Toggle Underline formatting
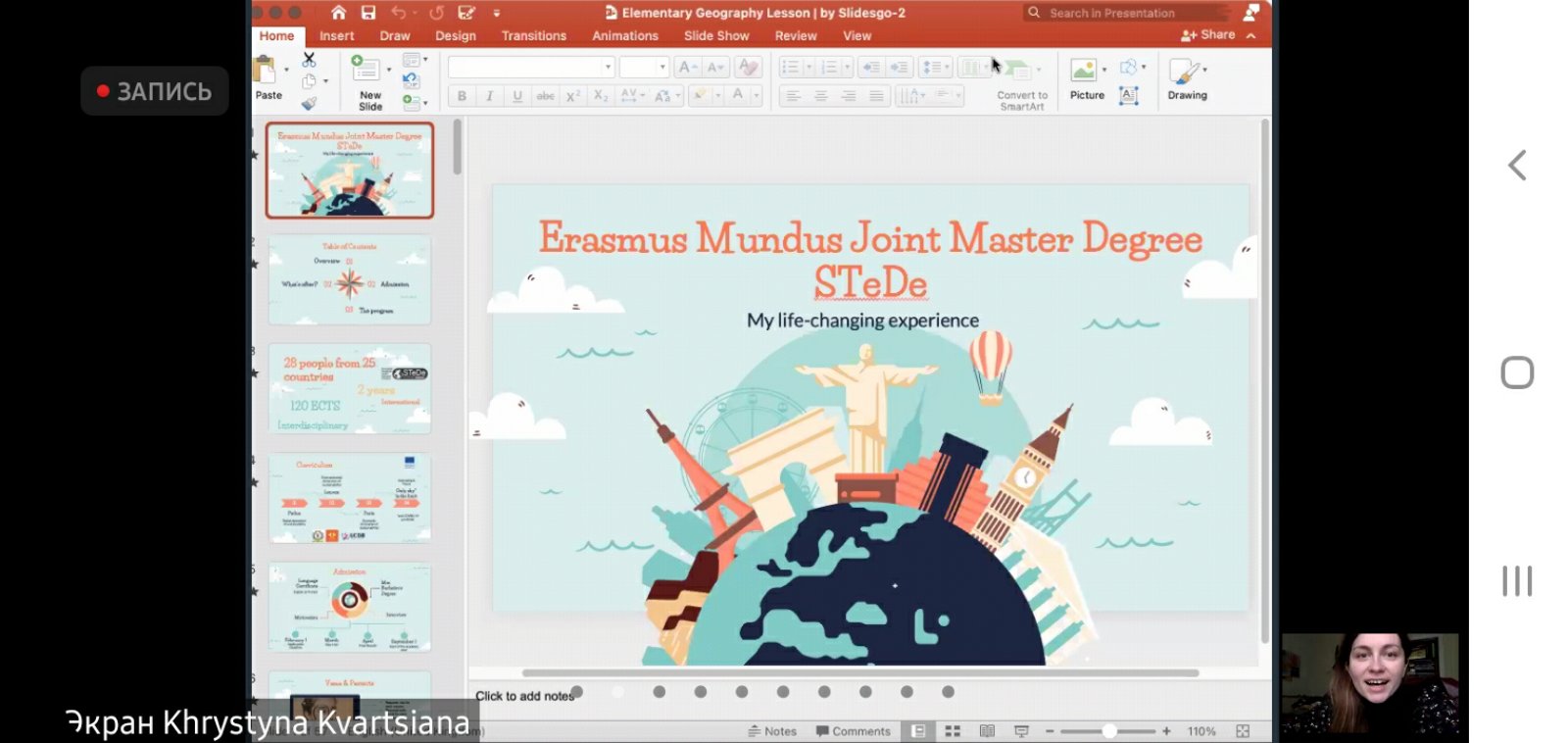The image size is (1568, 743). click(516, 96)
